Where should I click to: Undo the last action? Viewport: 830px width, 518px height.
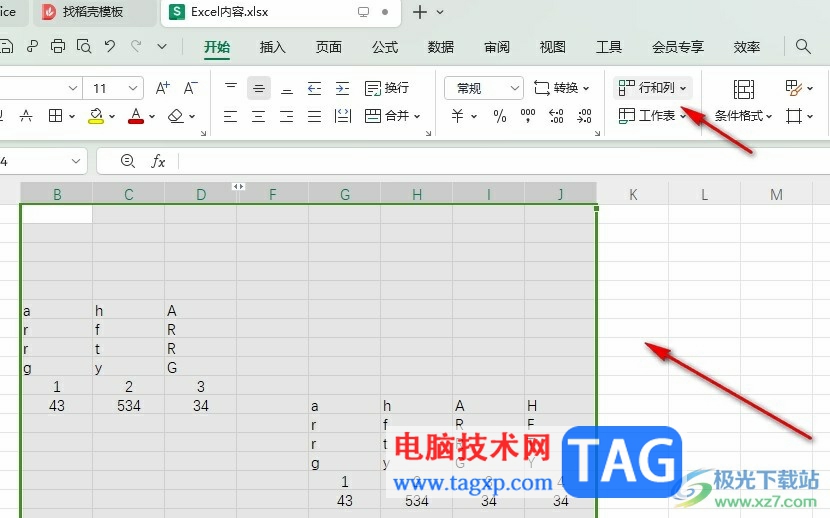[110, 47]
